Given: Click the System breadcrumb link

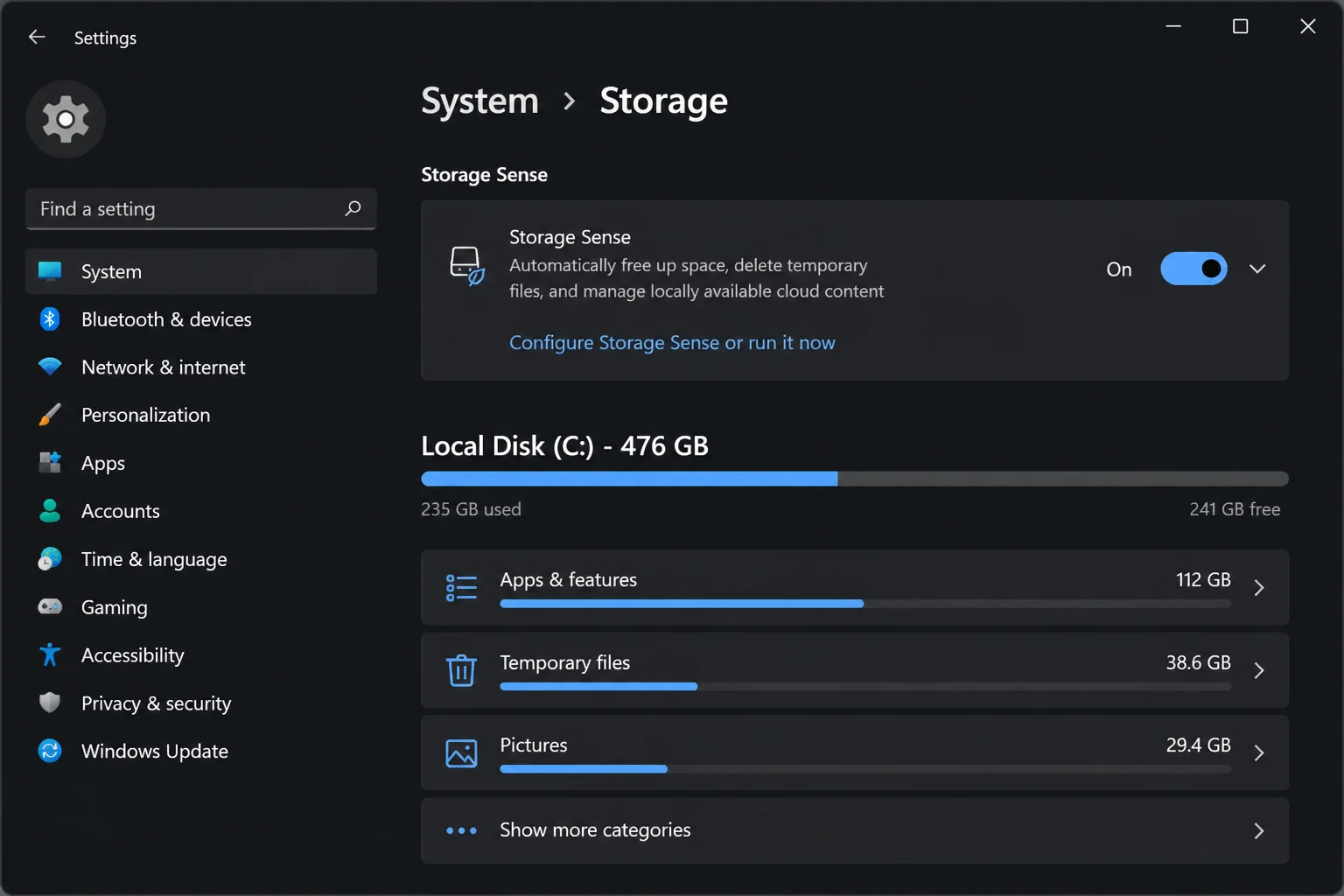Looking at the screenshot, I should (479, 101).
